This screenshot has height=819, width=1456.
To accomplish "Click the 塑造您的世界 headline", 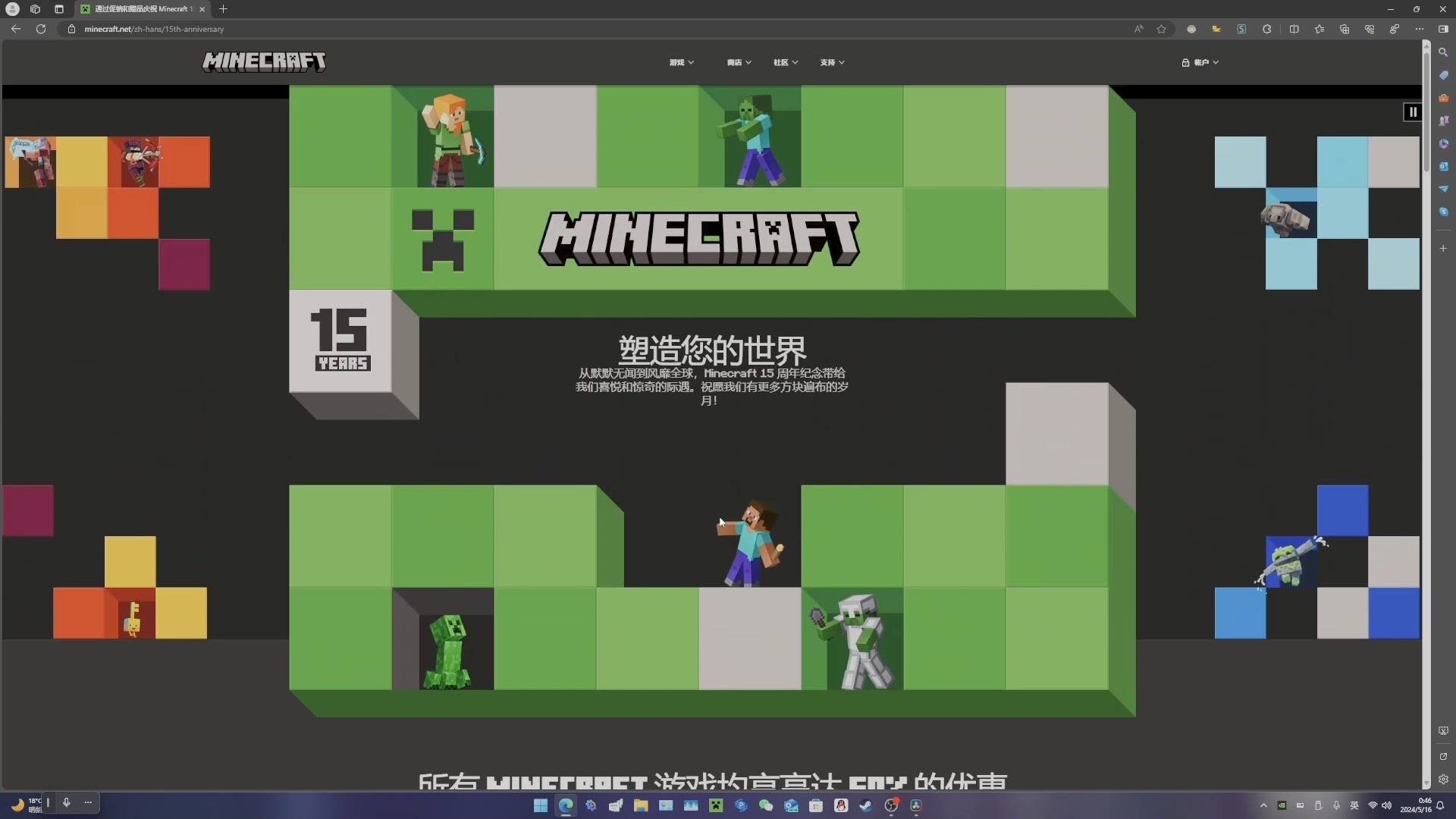I will coord(712,350).
